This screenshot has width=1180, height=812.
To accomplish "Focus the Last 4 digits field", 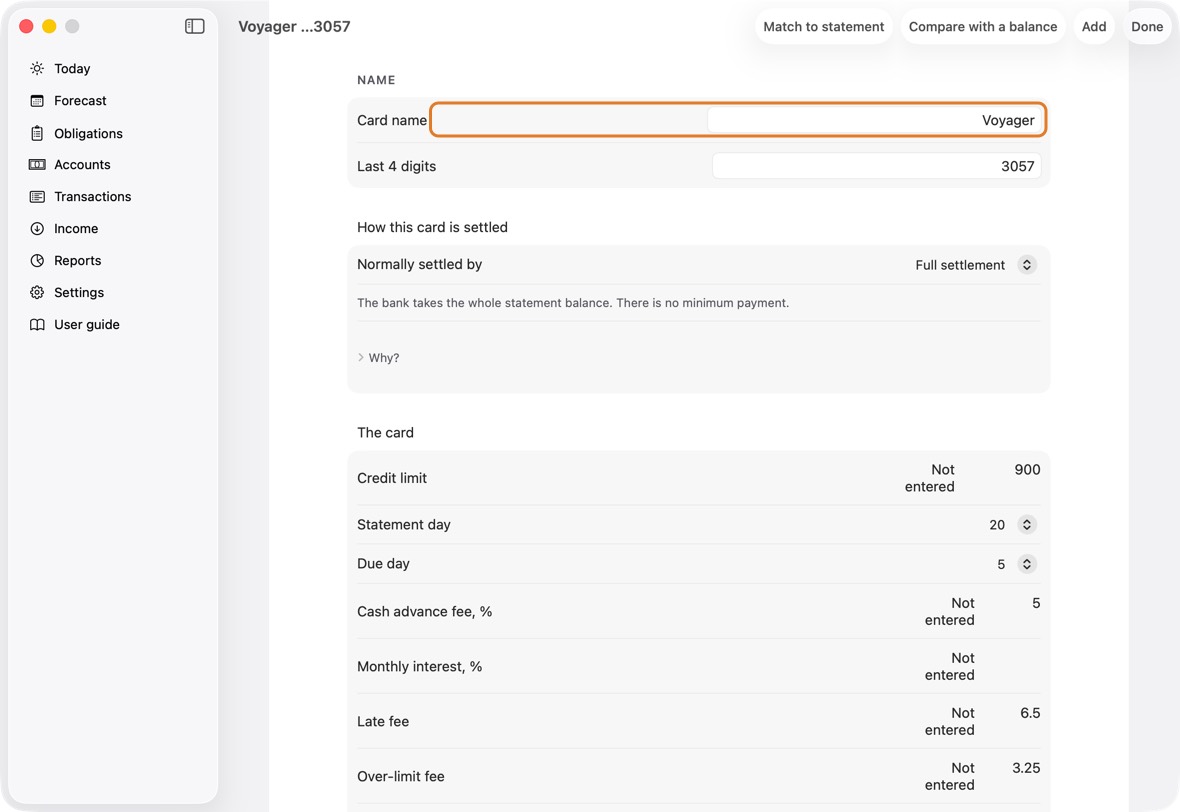I will pos(877,166).
